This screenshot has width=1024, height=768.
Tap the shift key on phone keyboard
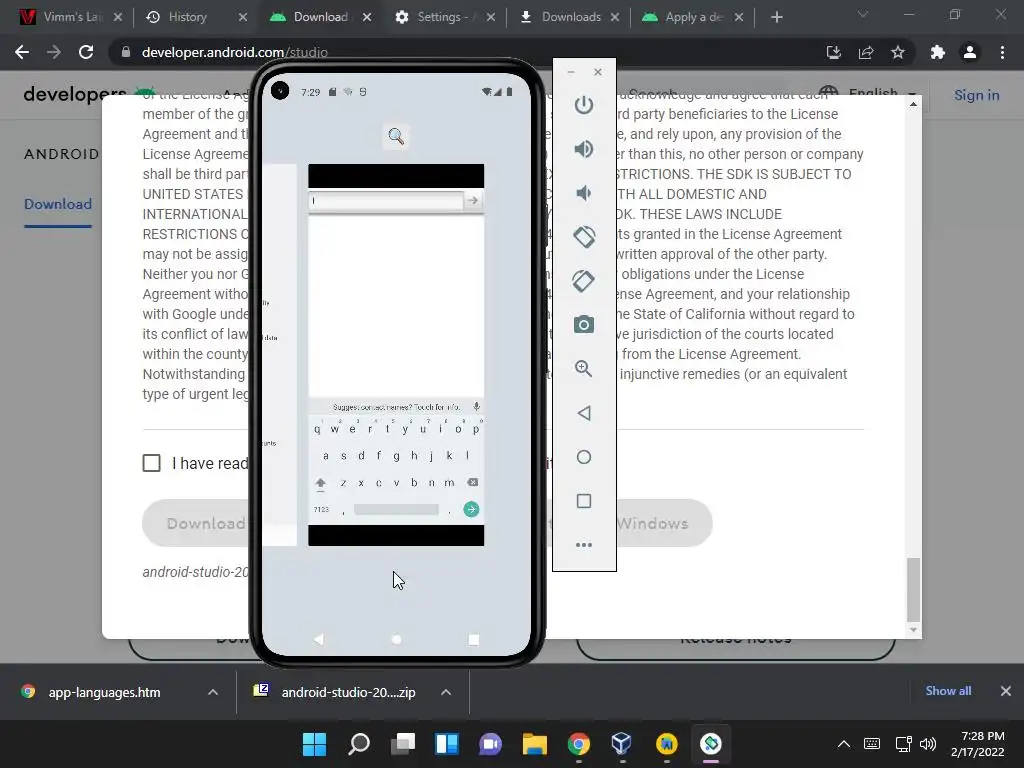point(321,483)
